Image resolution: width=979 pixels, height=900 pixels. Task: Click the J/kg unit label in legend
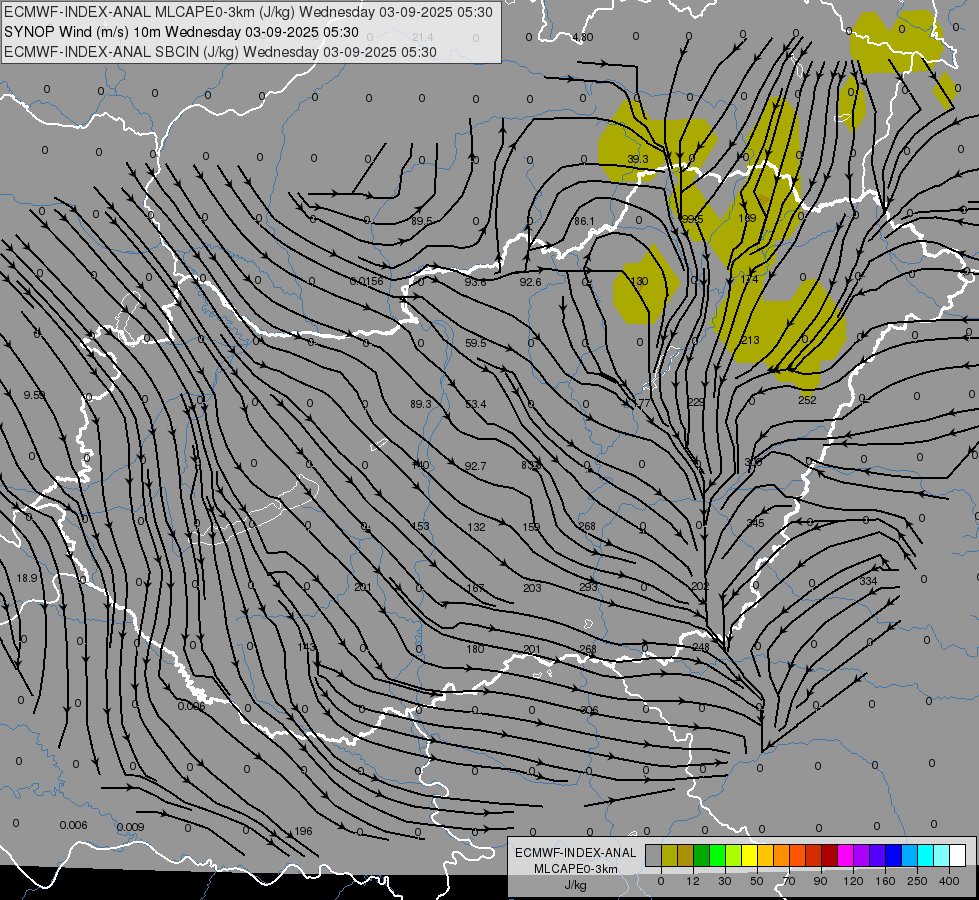pyautogui.click(x=575, y=885)
